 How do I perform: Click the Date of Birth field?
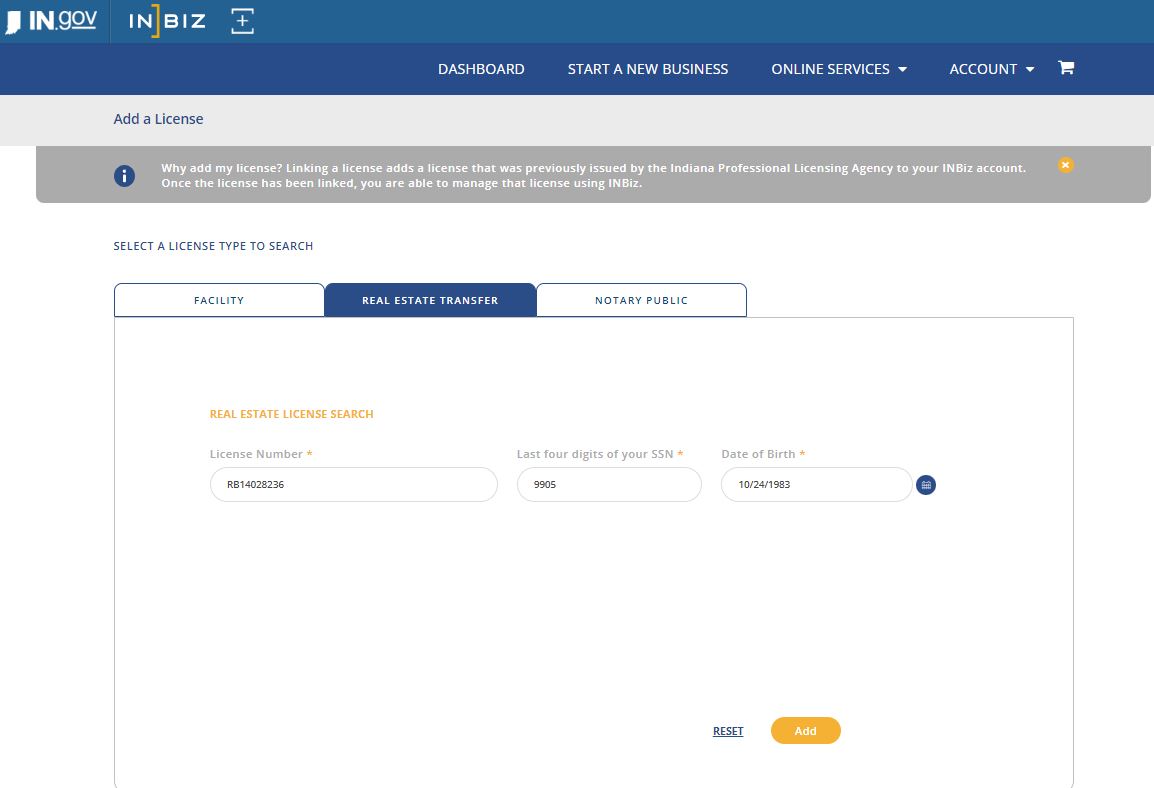click(x=815, y=485)
